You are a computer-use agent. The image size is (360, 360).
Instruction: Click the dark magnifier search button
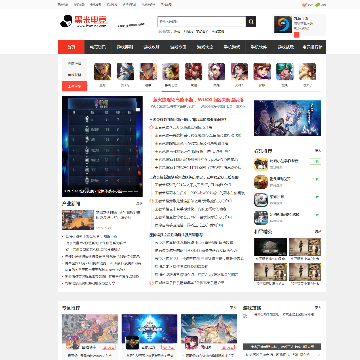pos(251,22)
